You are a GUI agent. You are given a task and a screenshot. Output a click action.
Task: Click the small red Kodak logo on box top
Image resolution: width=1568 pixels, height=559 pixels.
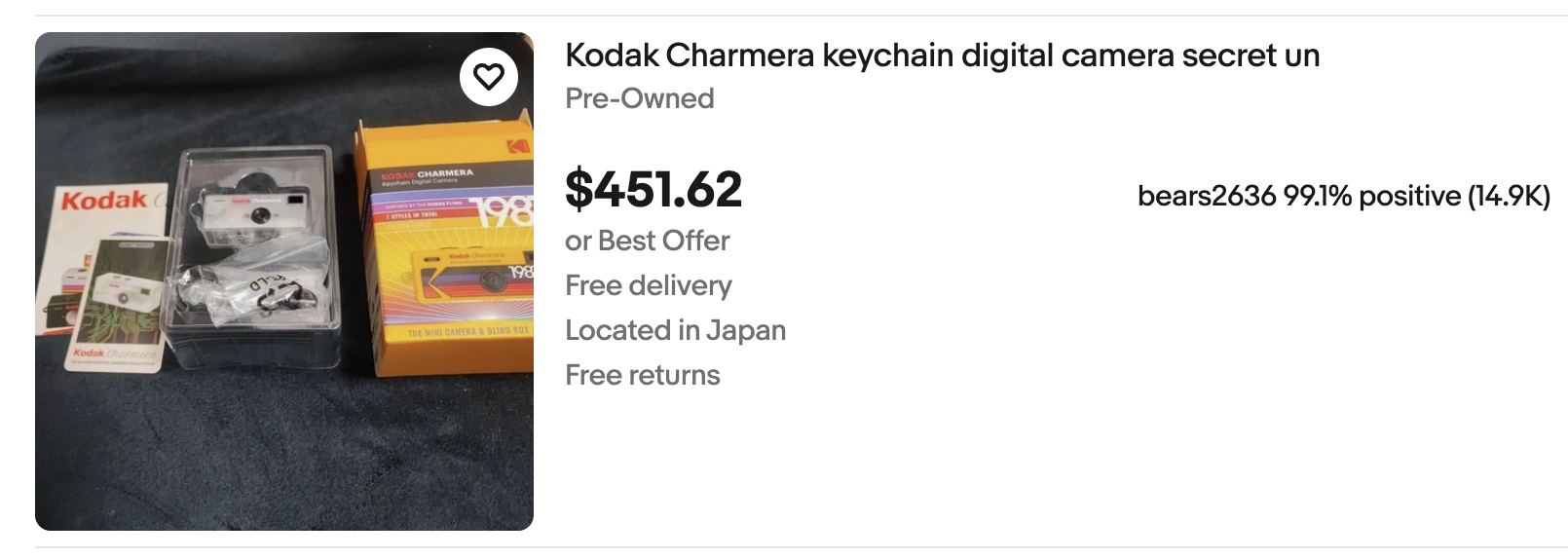516,146
